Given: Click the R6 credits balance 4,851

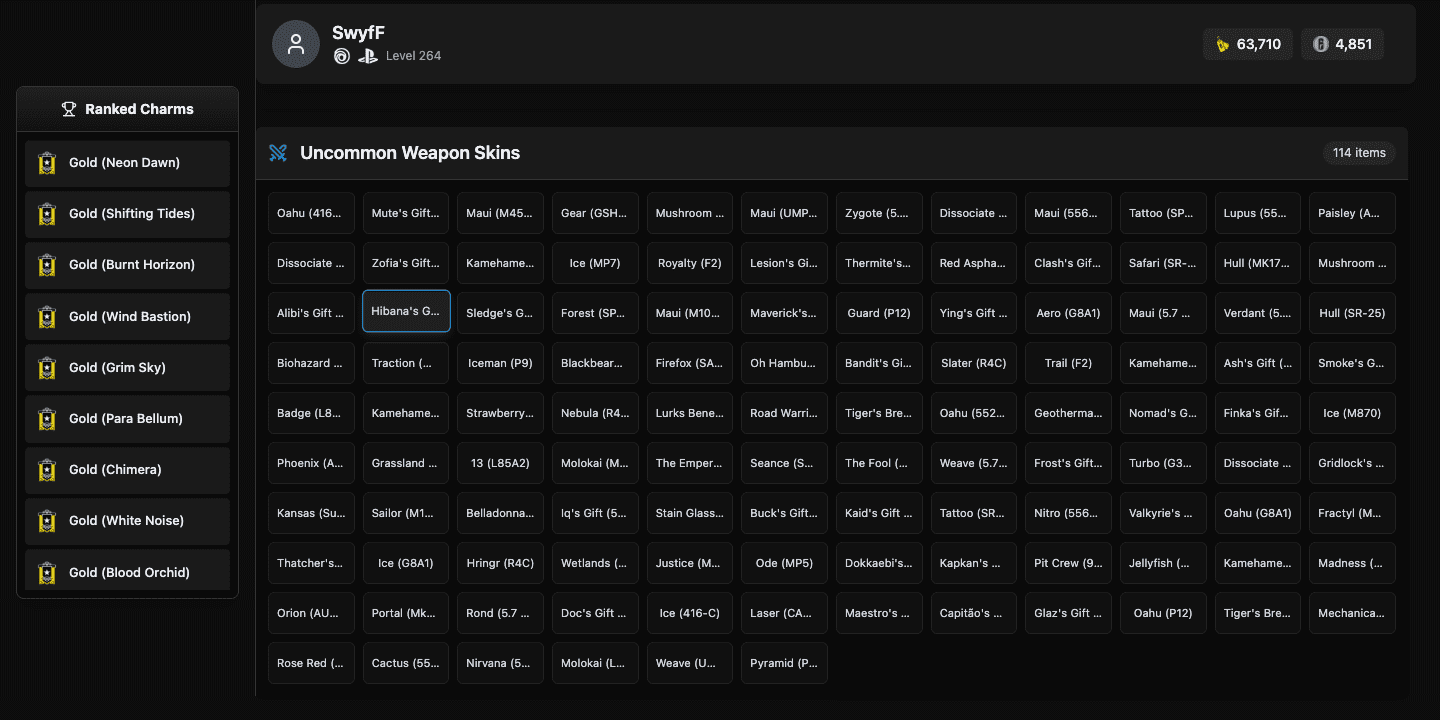Looking at the screenshot, I should pyautogui.click(x=1342, y=44).
